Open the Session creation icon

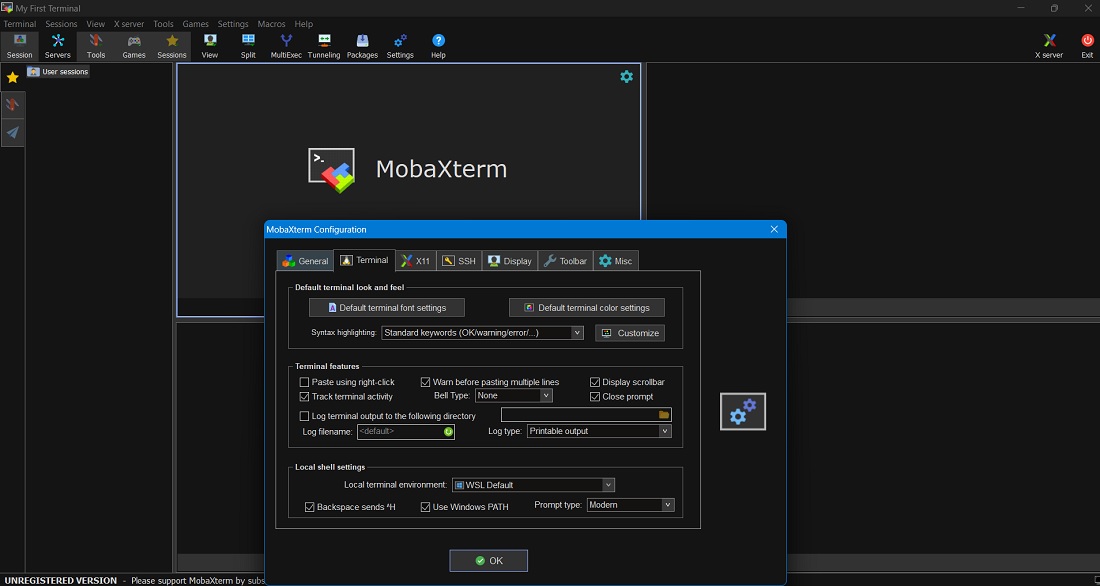(x=19, y=44)
